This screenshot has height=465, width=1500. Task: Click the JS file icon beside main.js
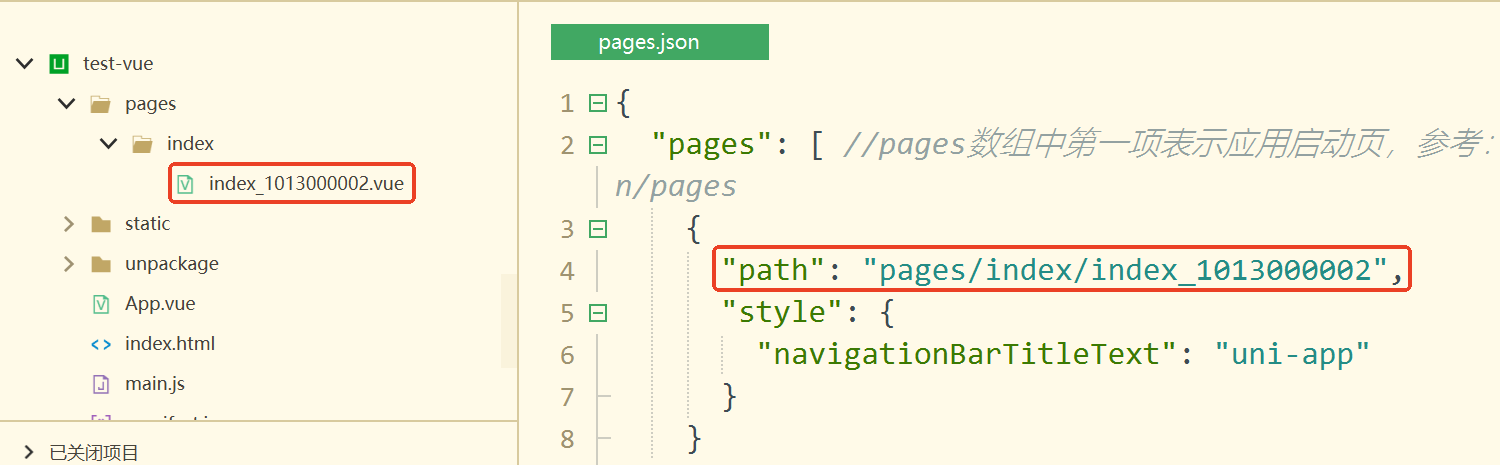[100, 384]
